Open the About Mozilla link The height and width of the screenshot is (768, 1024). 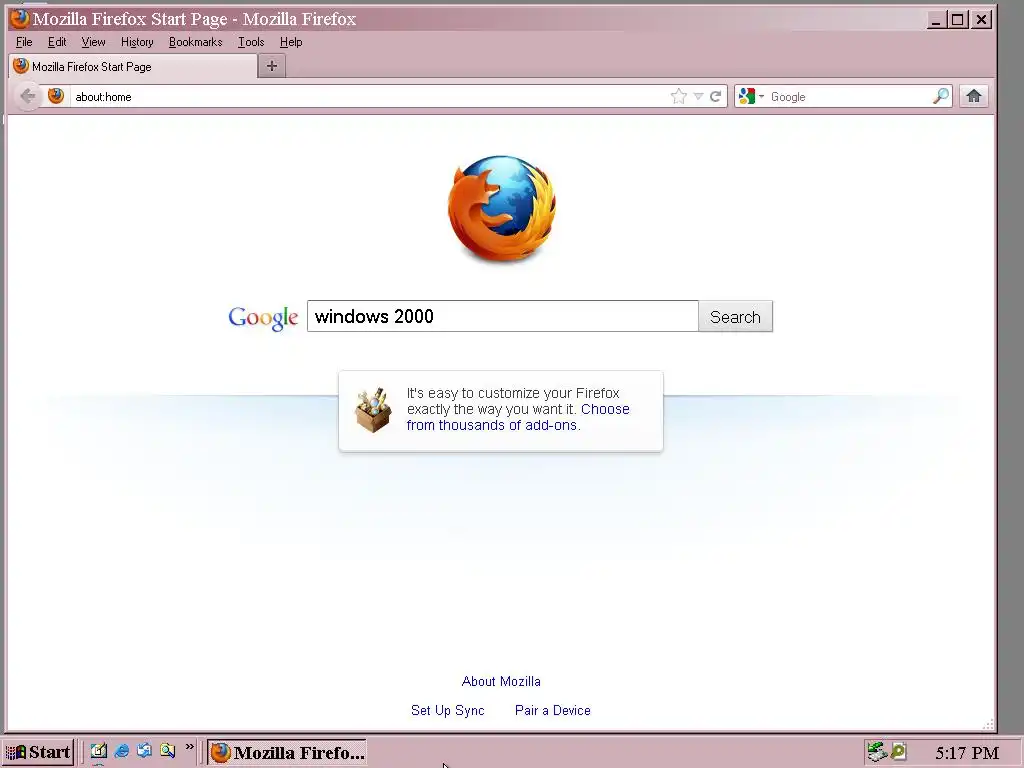(x=501, y=681)
